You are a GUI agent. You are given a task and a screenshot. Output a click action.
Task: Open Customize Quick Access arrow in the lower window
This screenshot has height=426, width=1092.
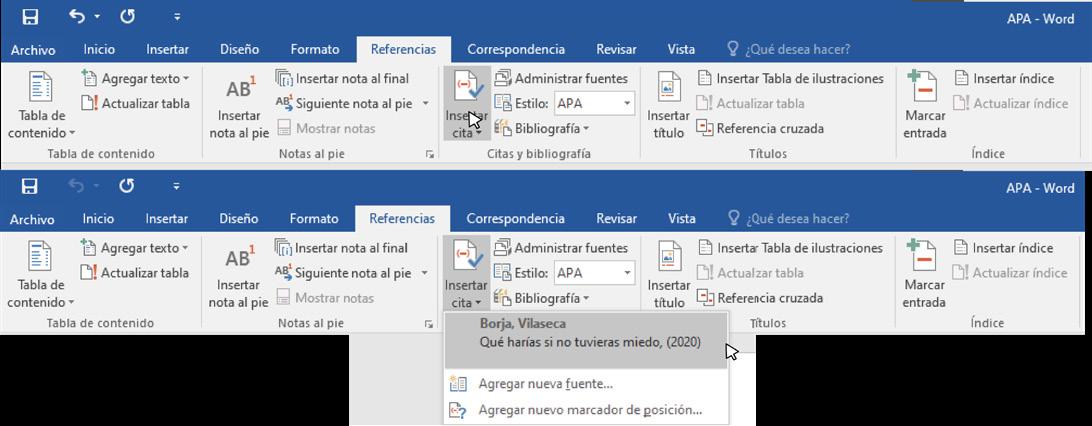(x=177, y=187)
